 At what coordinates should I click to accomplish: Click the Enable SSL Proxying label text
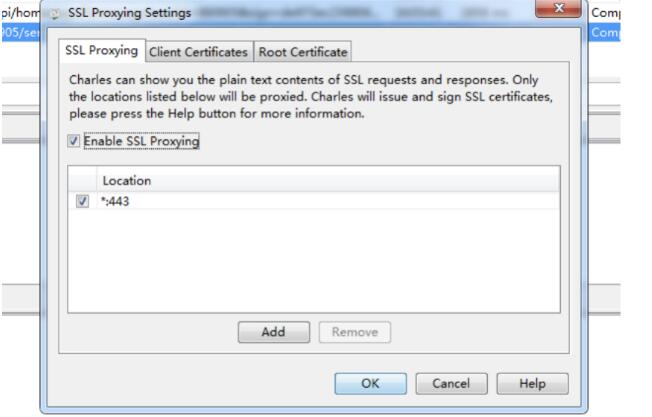pyautogui.click(x=141, y=141)
